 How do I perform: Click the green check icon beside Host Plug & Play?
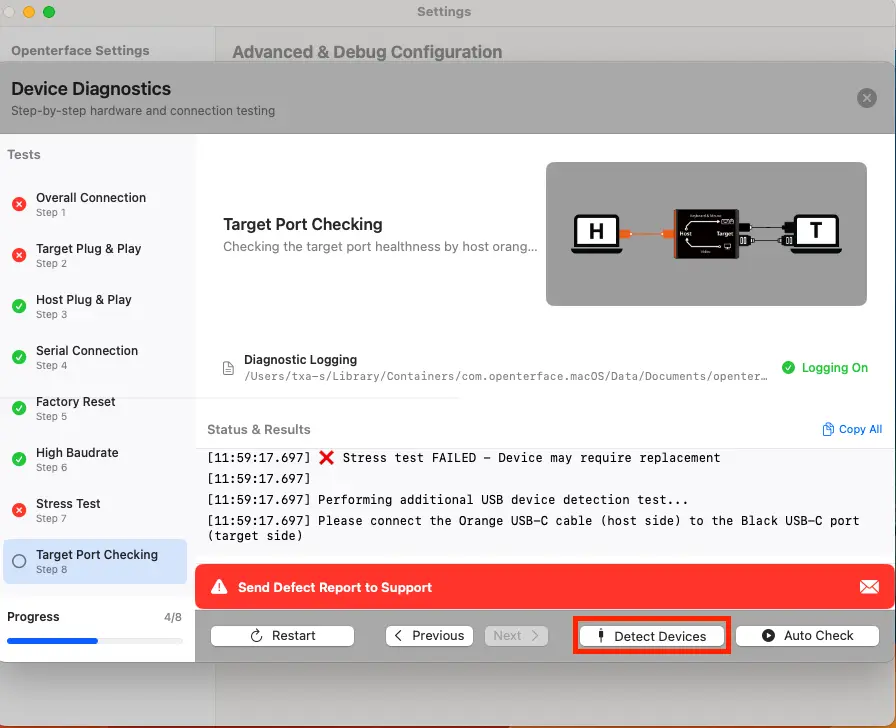18,306
